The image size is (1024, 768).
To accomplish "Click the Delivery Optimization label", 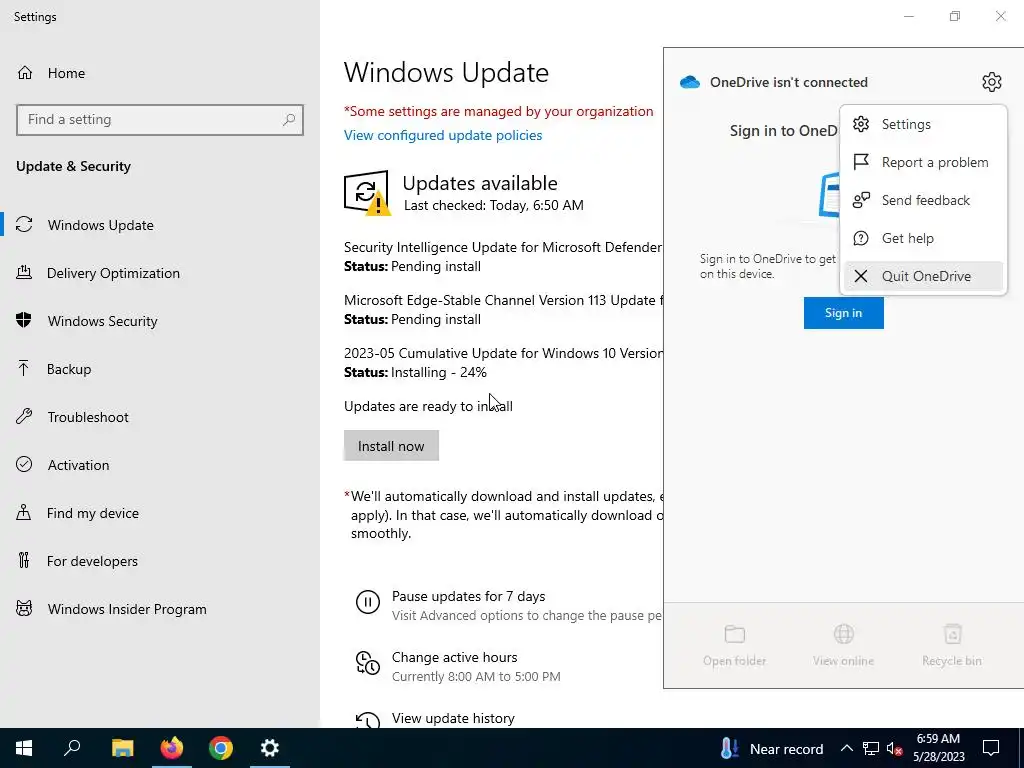I will pyautogui.click(x=113, y=273).
